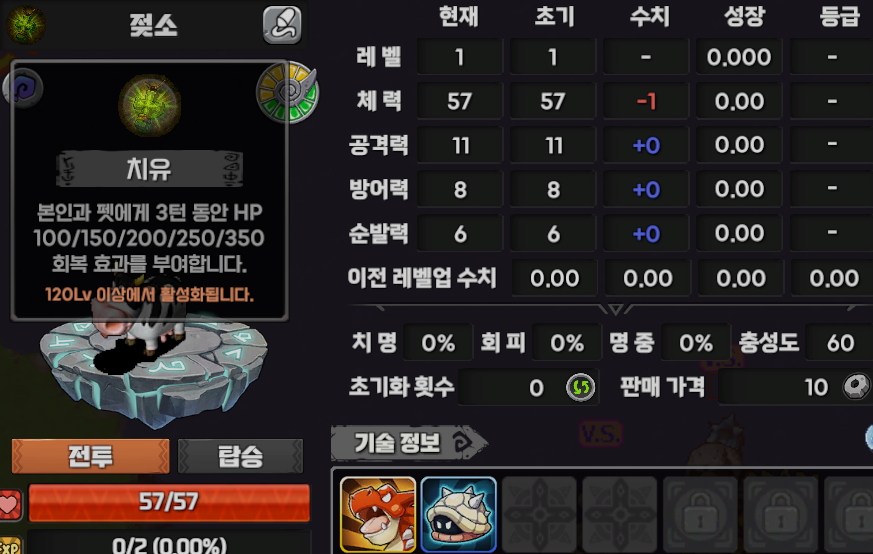Switch to the 전투 tab
The width and height of the screenshot is (873, 554).
pos(90,456)
